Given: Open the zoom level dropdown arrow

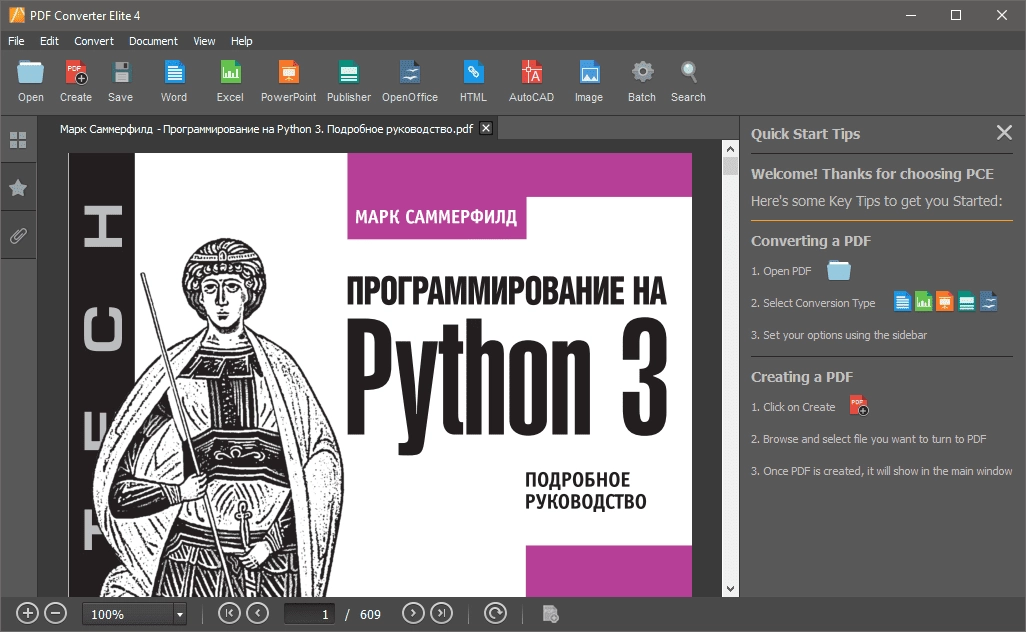Looking at the screenshot, I should [179, 614].
